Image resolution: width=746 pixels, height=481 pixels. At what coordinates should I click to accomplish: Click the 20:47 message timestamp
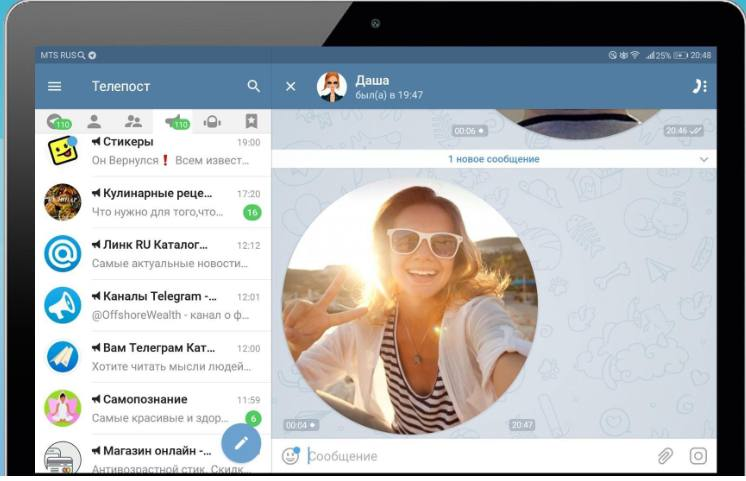coord(522,424)
